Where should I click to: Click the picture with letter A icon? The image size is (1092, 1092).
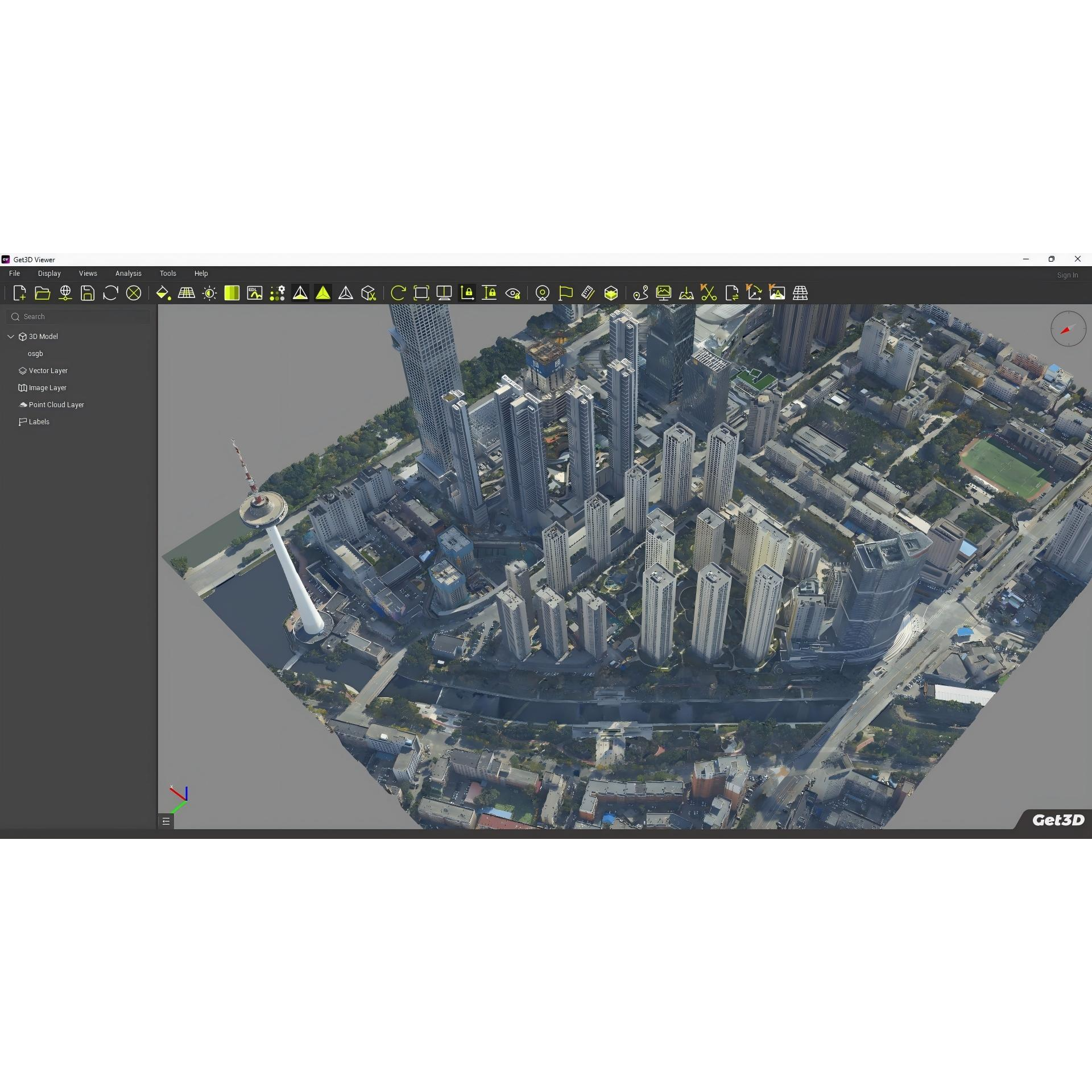click(x=777, y=292)
